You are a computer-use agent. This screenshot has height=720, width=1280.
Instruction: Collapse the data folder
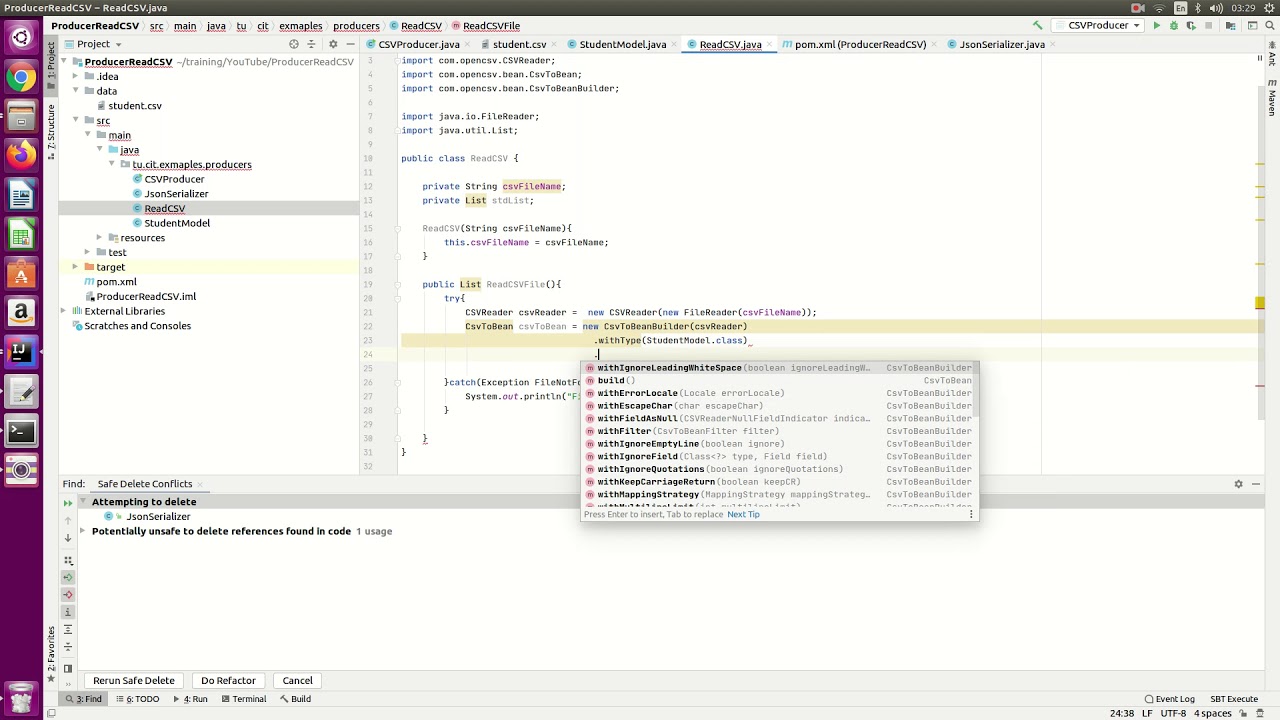point(75,91)
